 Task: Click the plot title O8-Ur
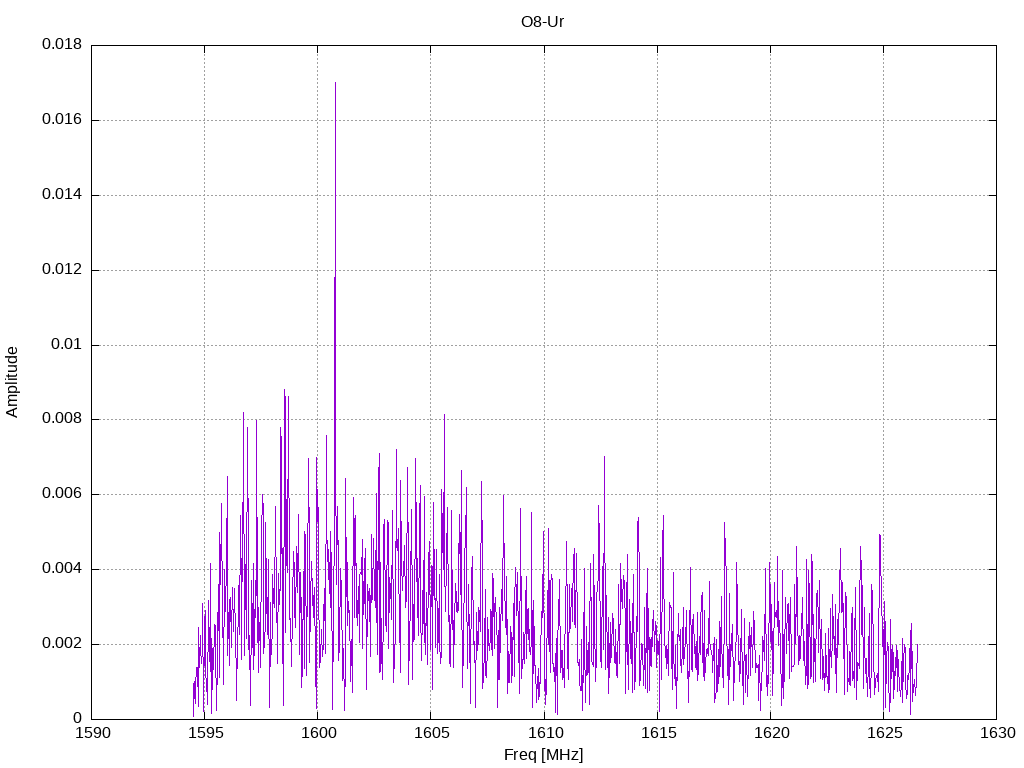(x=542, y=22)
